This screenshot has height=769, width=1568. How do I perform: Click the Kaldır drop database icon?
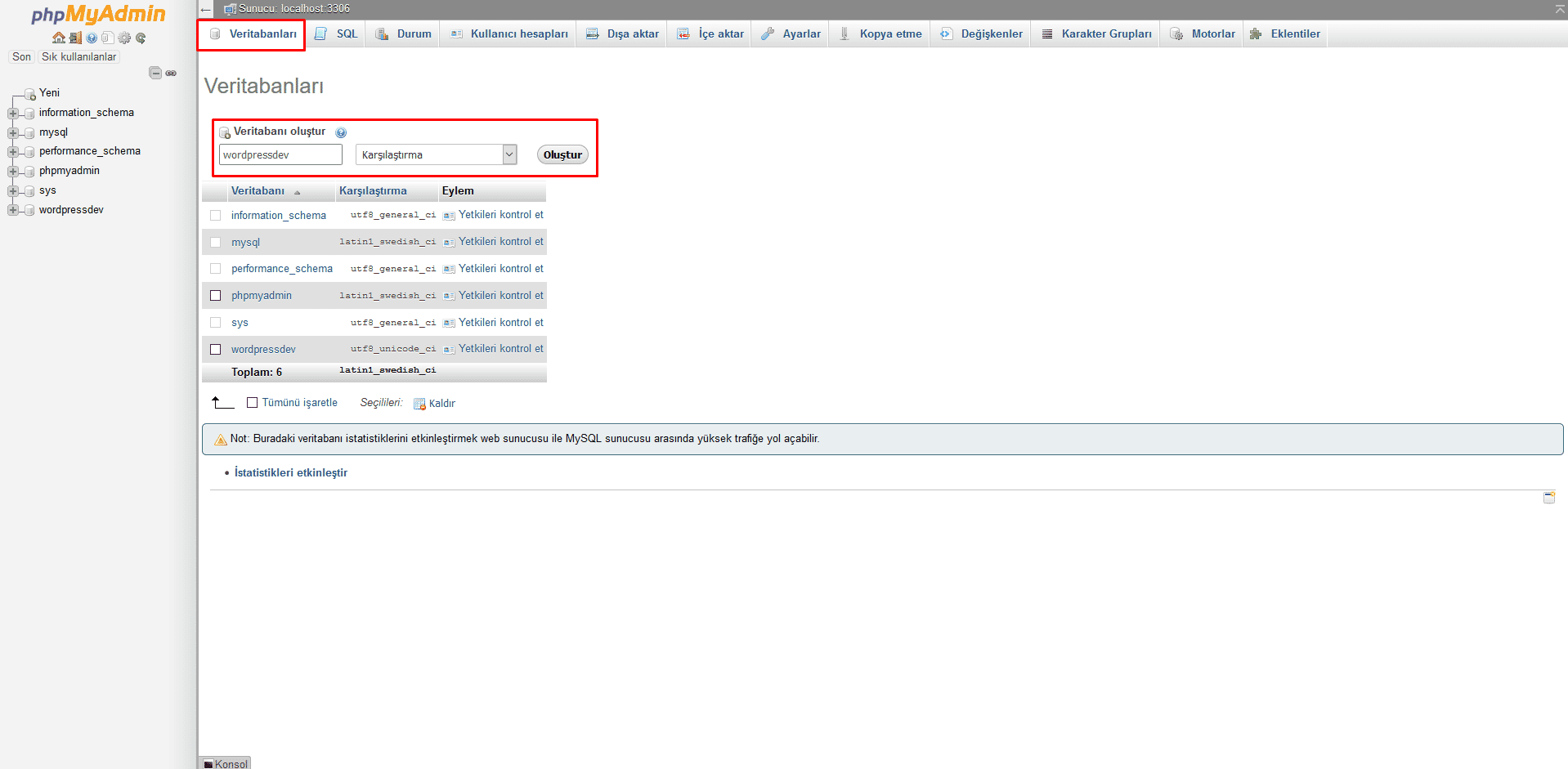(x=419, y=404)
